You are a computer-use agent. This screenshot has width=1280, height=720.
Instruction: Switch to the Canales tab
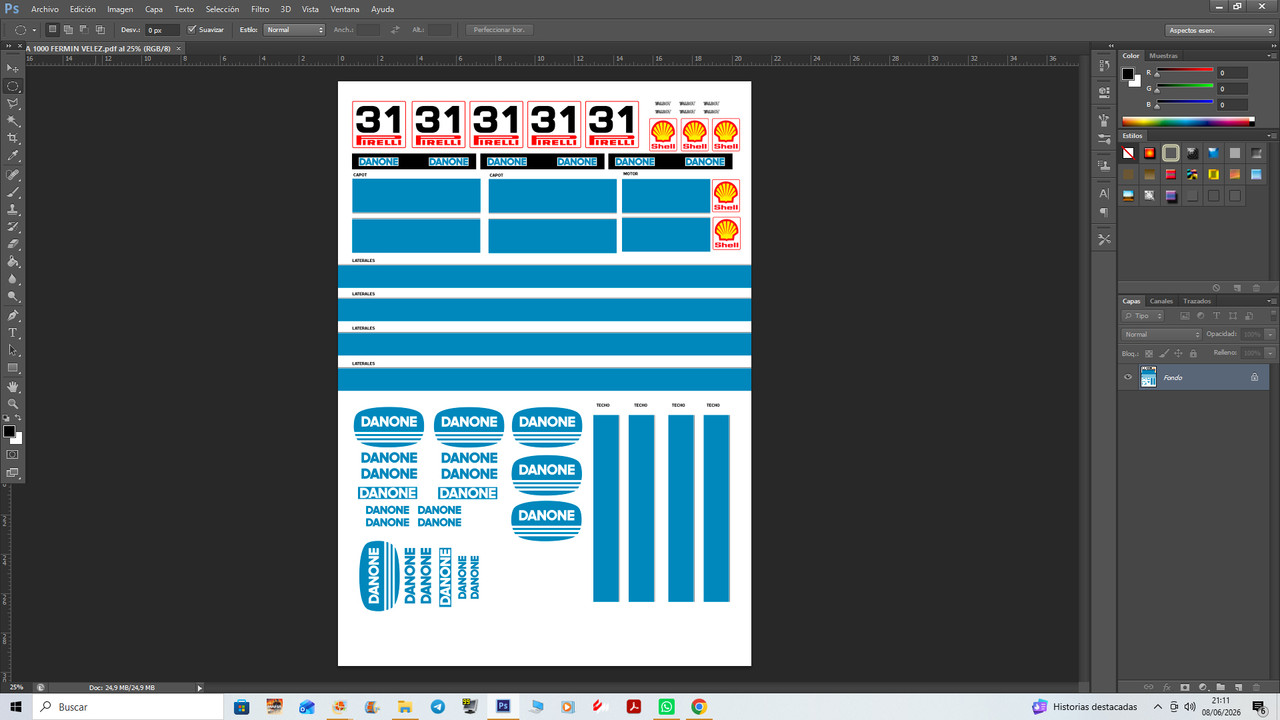pyautogui.click(x=1161, y=301)
